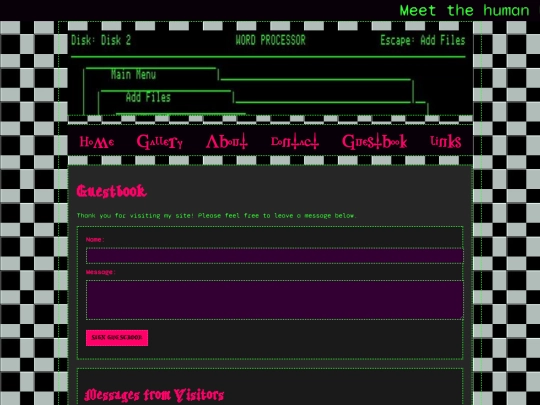Click the Guestbook page heading
The height and width of the screenshot is (405, 540).
112,191
